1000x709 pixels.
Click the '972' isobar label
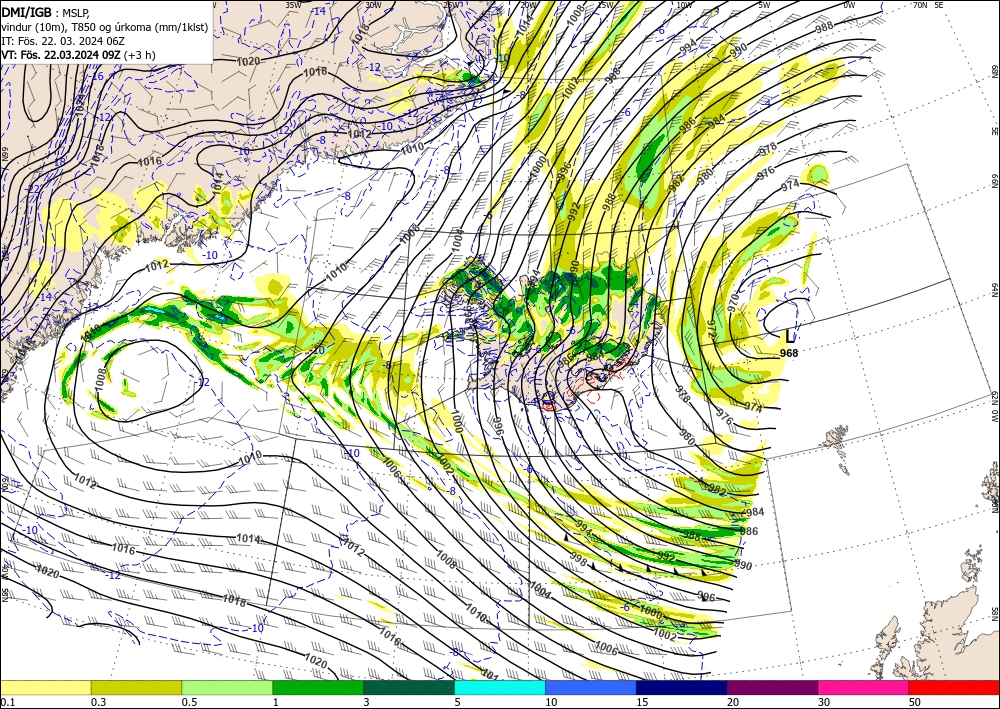click(711, 330)
